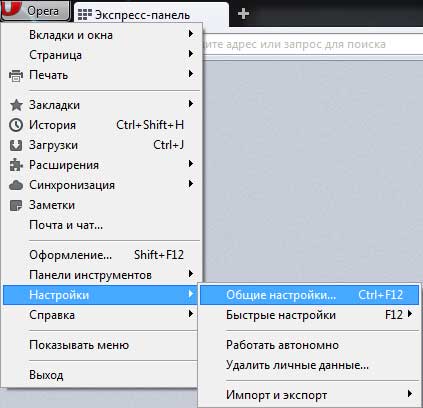The image size is (423, 408).
Task: Expand the Справка submenu arrow
Action: coord(191,314)
